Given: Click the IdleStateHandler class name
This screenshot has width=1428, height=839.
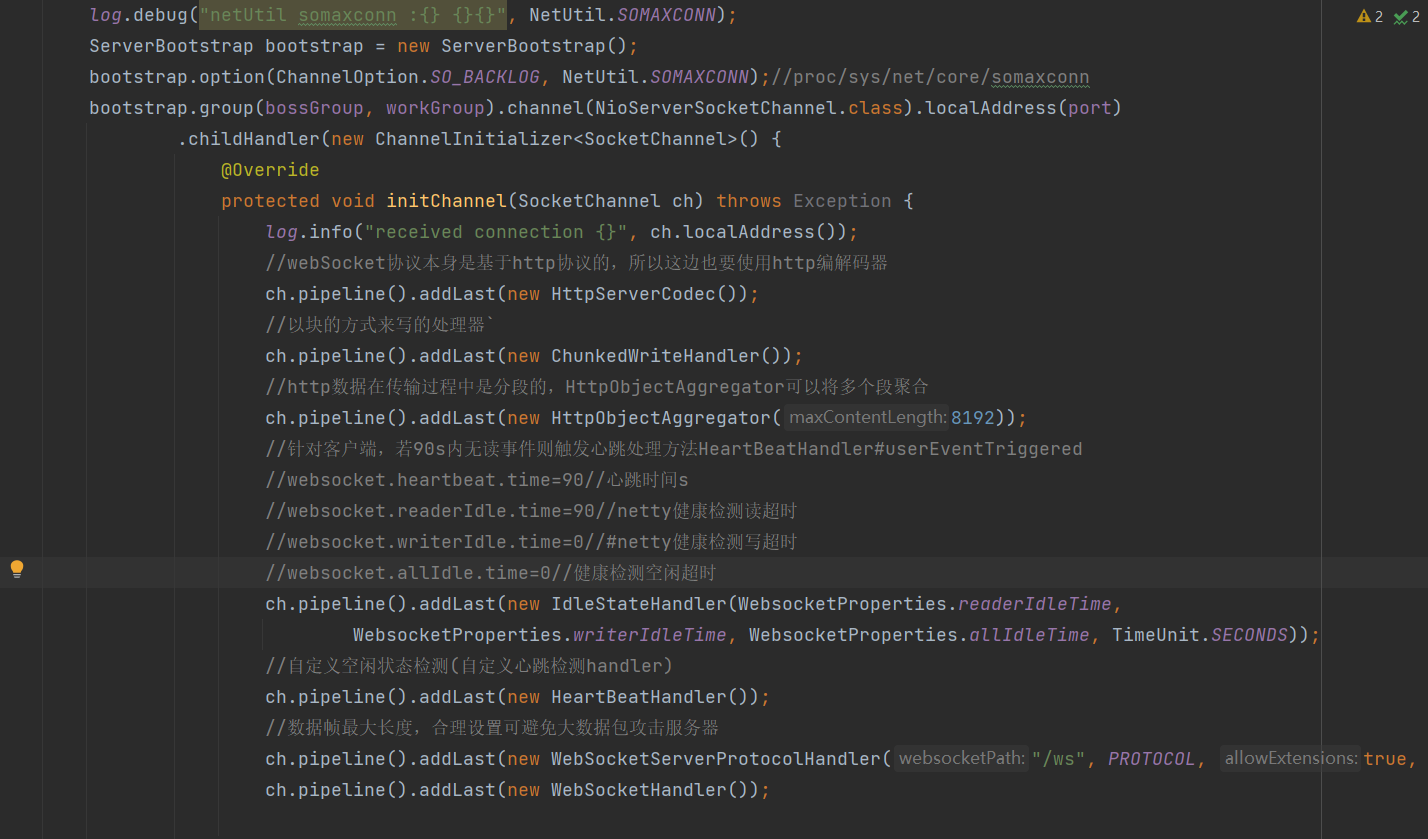Looking at the screenshot, I should click(x=639, y=604).
